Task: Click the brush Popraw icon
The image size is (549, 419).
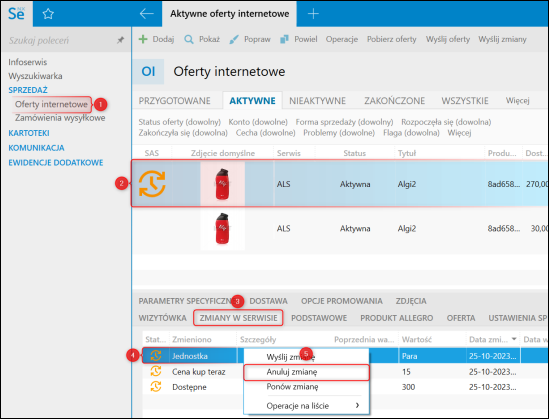Action: click(x=234, y=39)
